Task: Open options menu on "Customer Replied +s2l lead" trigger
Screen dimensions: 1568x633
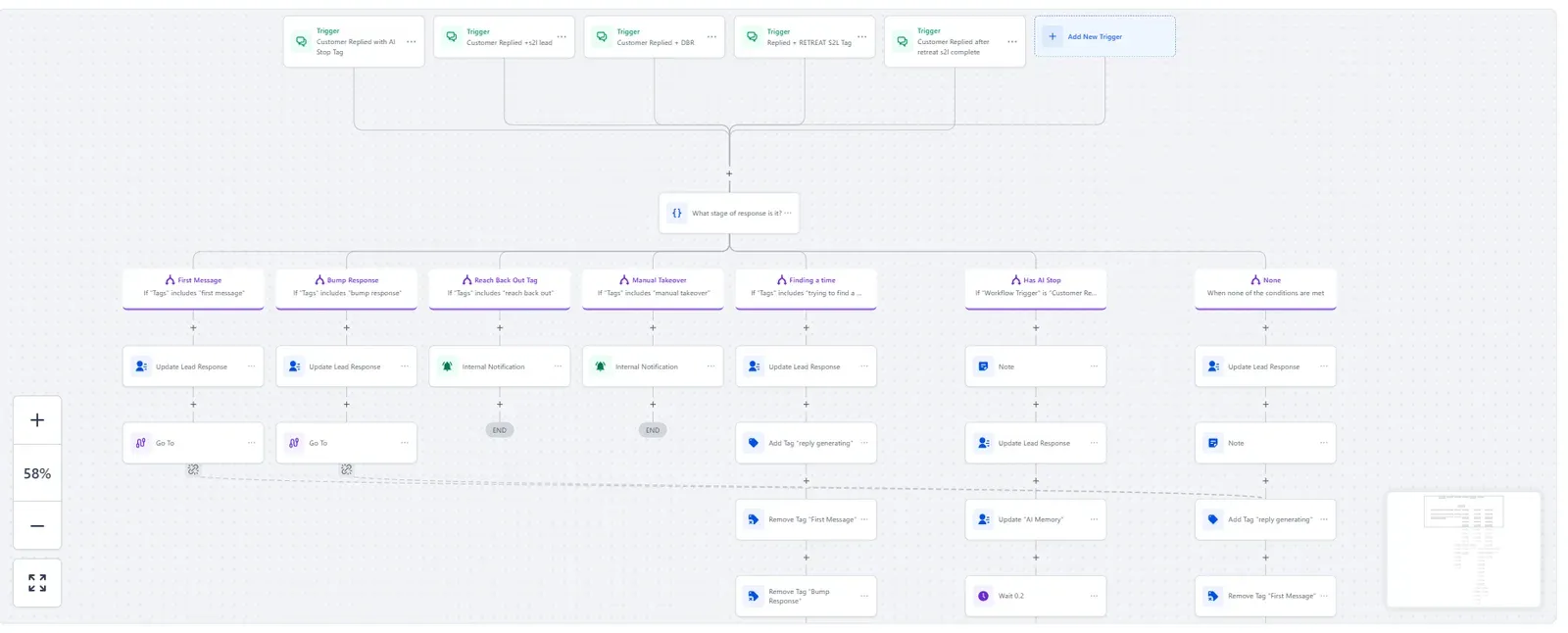Action: (562, 37)
